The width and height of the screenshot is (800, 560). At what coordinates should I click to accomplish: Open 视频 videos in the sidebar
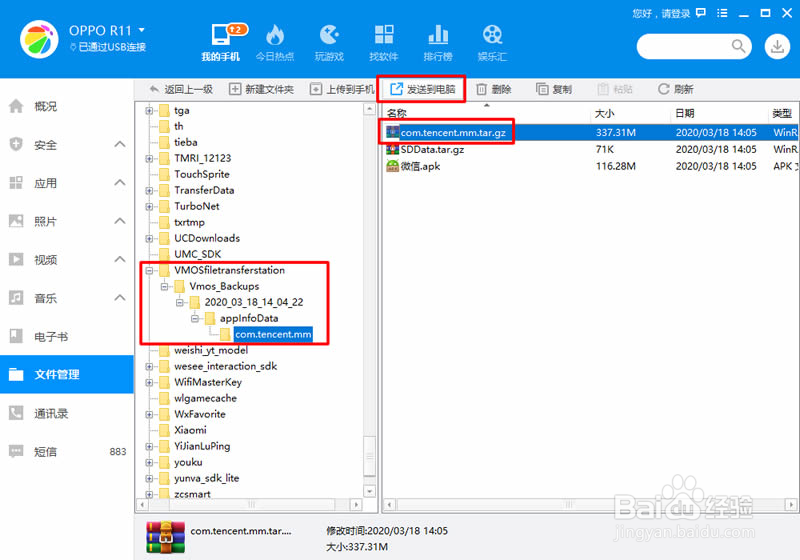66,260
